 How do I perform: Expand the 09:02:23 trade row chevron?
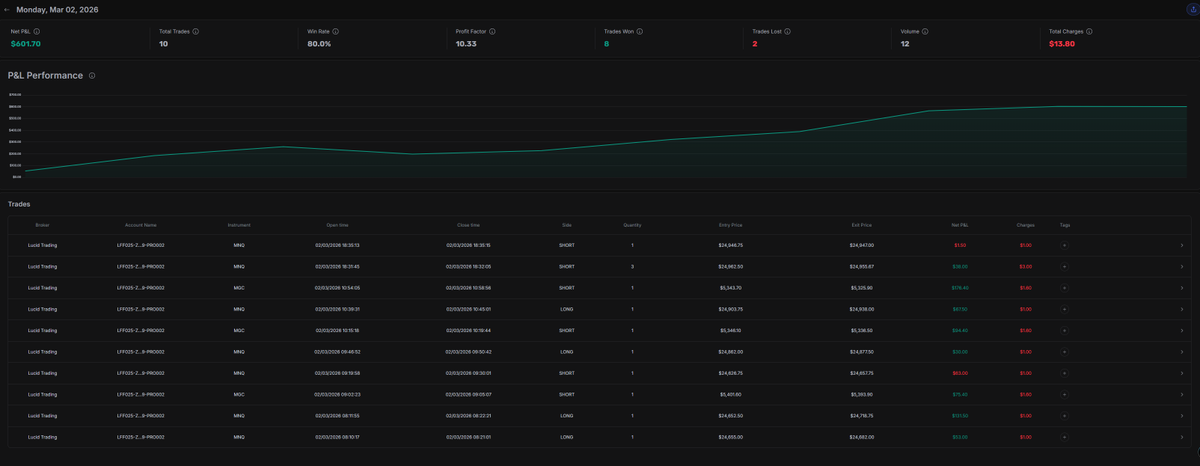(1181, 394)
